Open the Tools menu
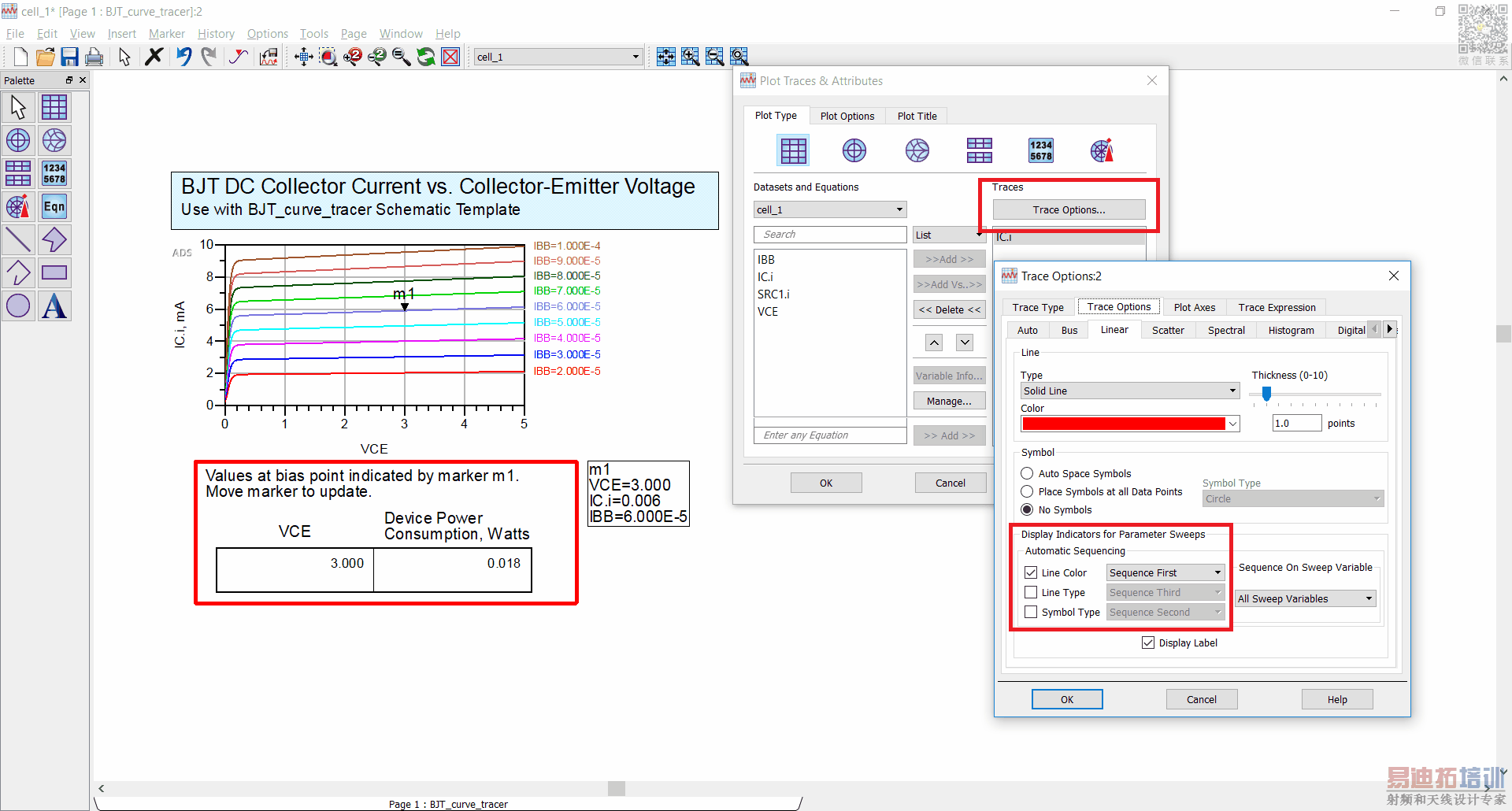The image size is (1512, 811). point(314,34)
